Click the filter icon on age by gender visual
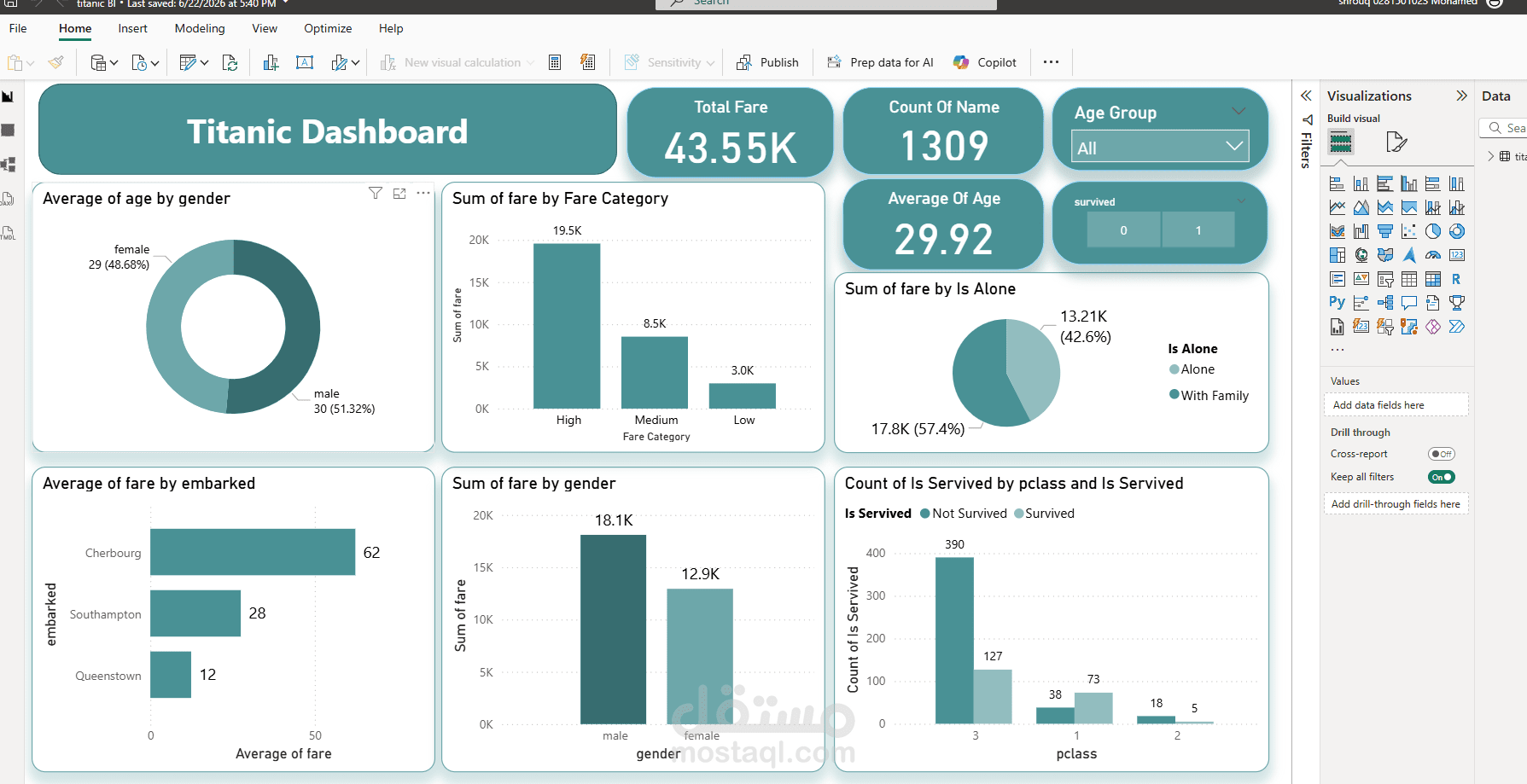The width and height of the screenshot is (1527, 784). click(x=375, y=194)
